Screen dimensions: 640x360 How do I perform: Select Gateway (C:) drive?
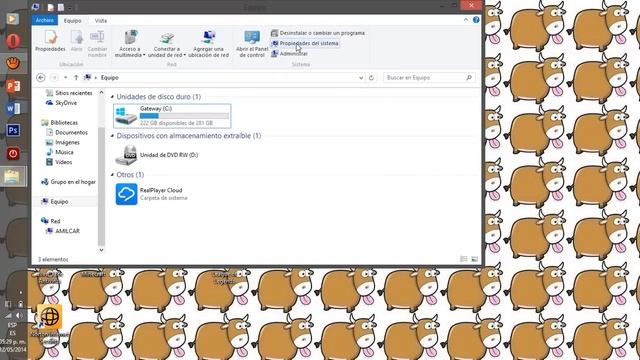(x=172, y=116)
